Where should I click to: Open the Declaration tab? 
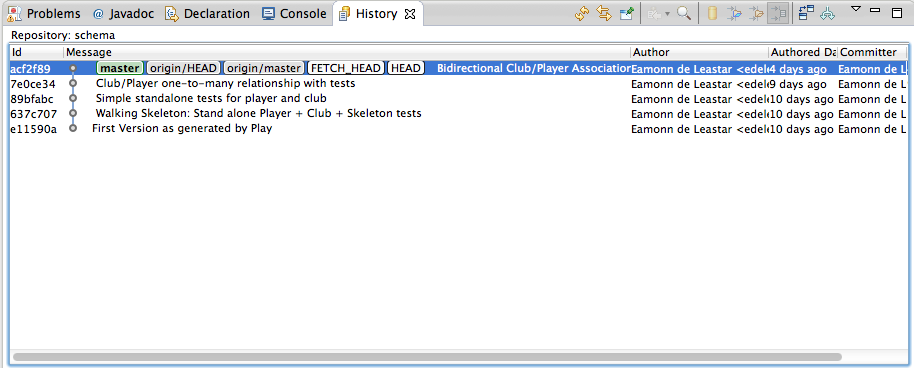coord(208,13)
